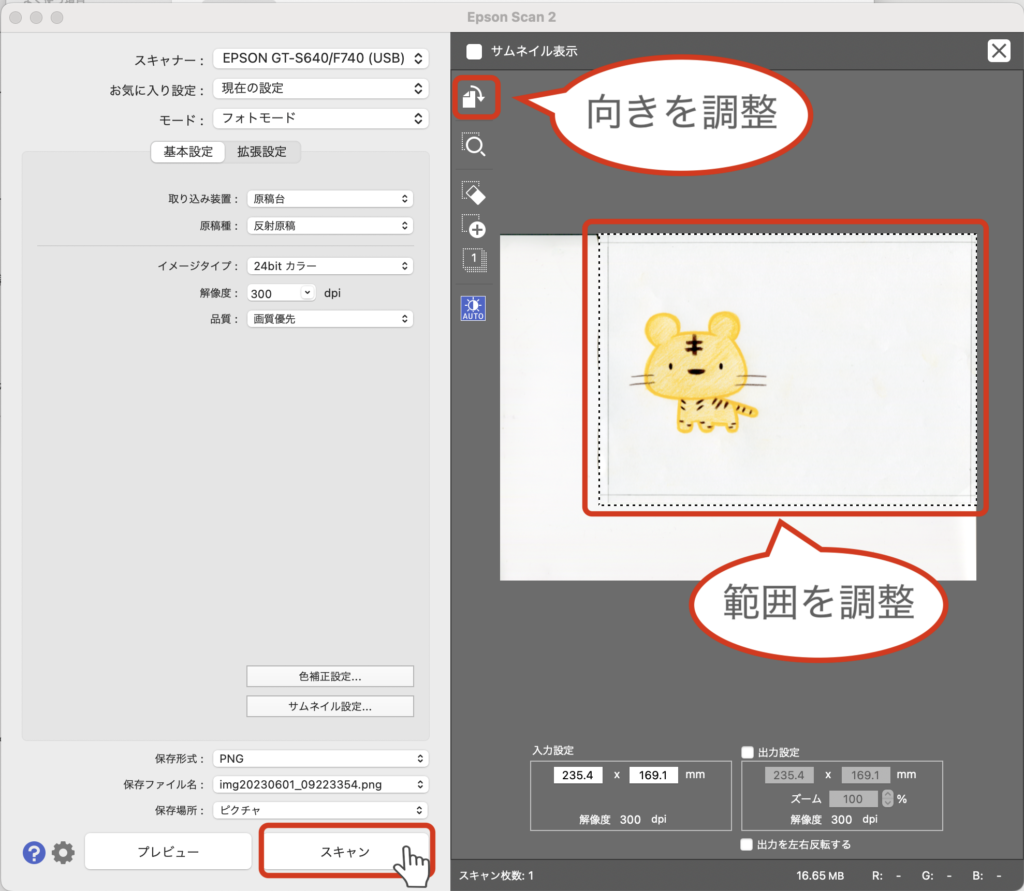Open the settings gear icon
The width and height of the screenshot is (1024, 891).
(x=63, y=852)
